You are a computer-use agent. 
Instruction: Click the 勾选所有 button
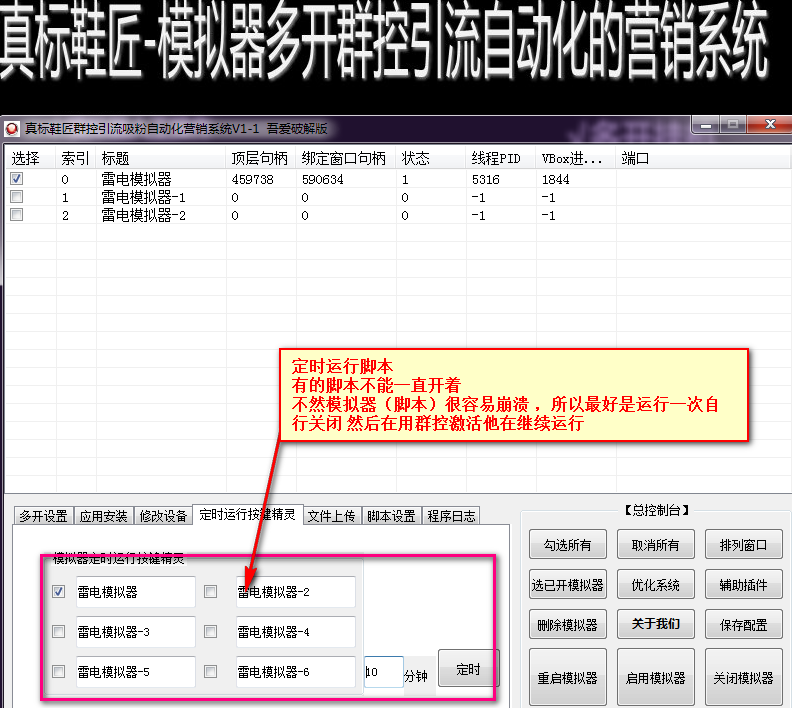pos(568,544)
